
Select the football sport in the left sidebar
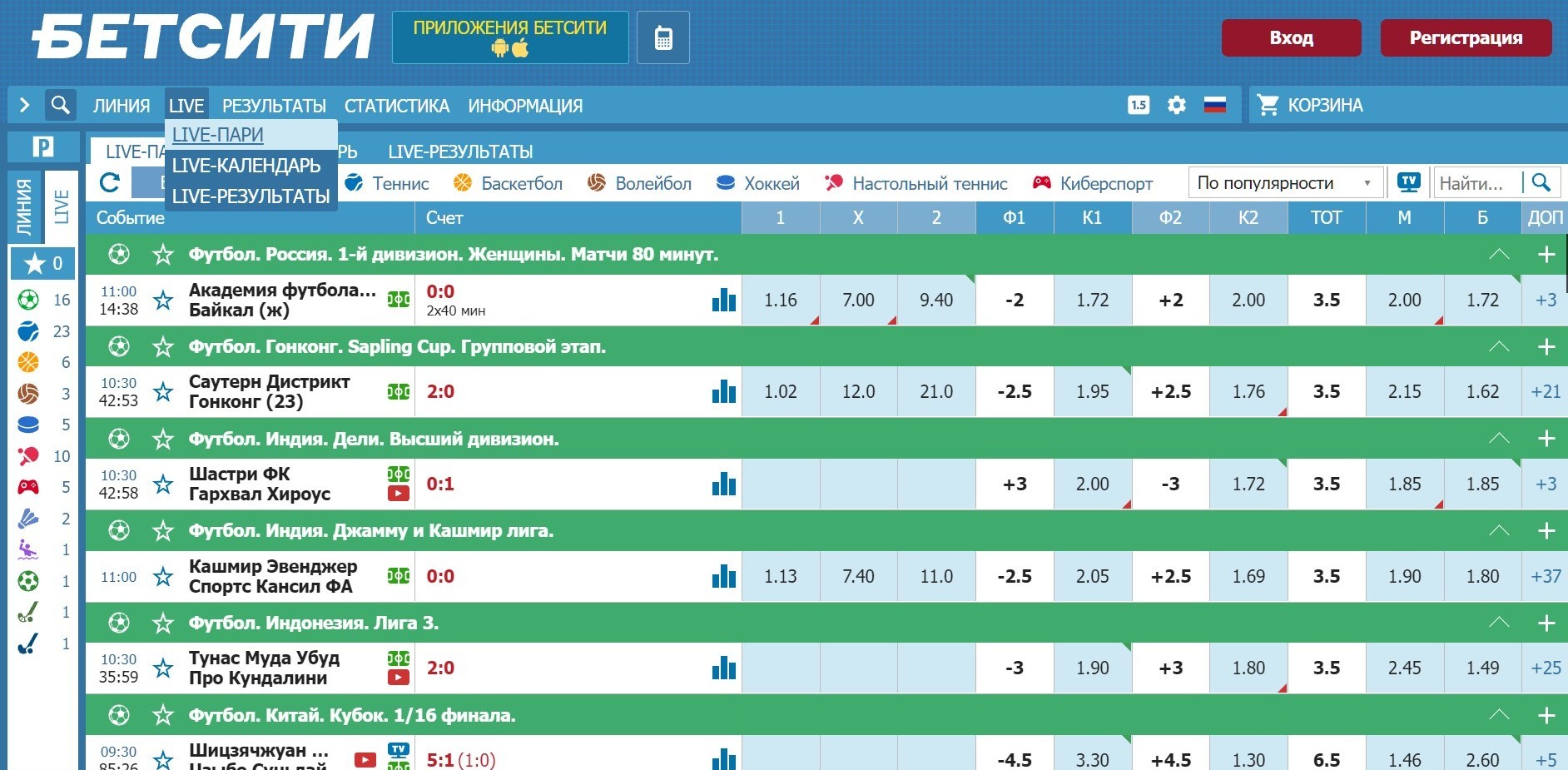[28, 300]
